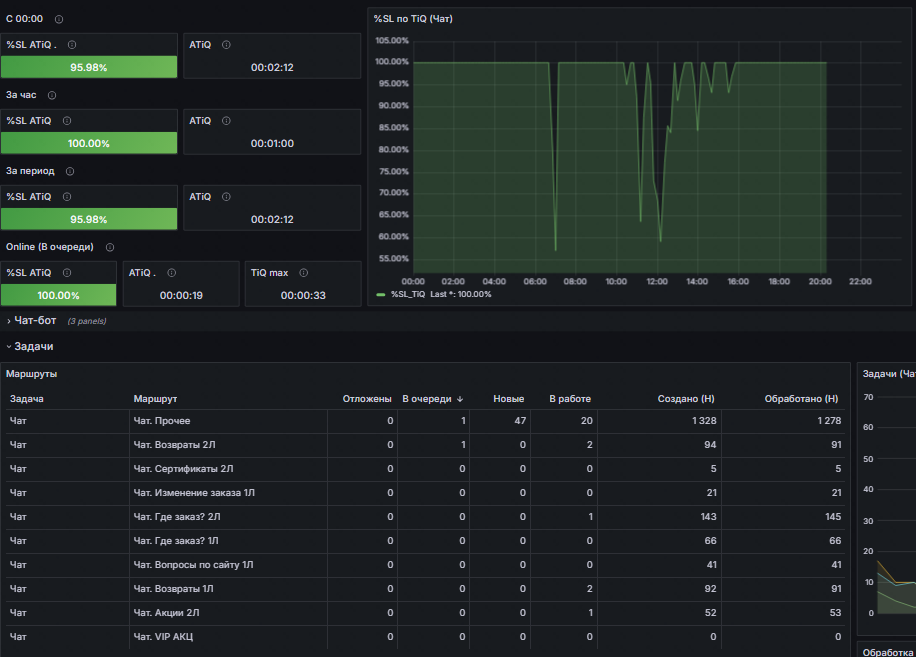Click info icon next to 'С 00:00'
This screenshot has height=657, width=916.
(x=59, y=19)
